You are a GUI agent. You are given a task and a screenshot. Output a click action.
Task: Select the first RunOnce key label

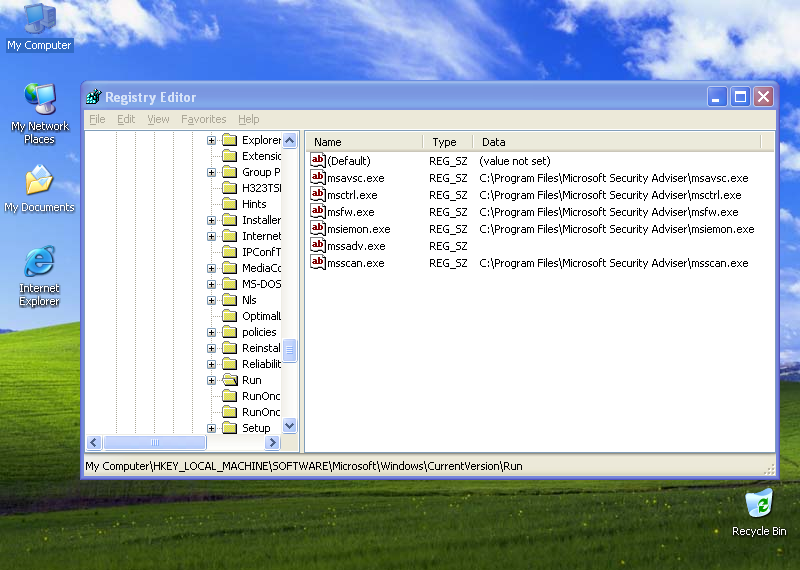pyautogui.click(x=261, y=396)
